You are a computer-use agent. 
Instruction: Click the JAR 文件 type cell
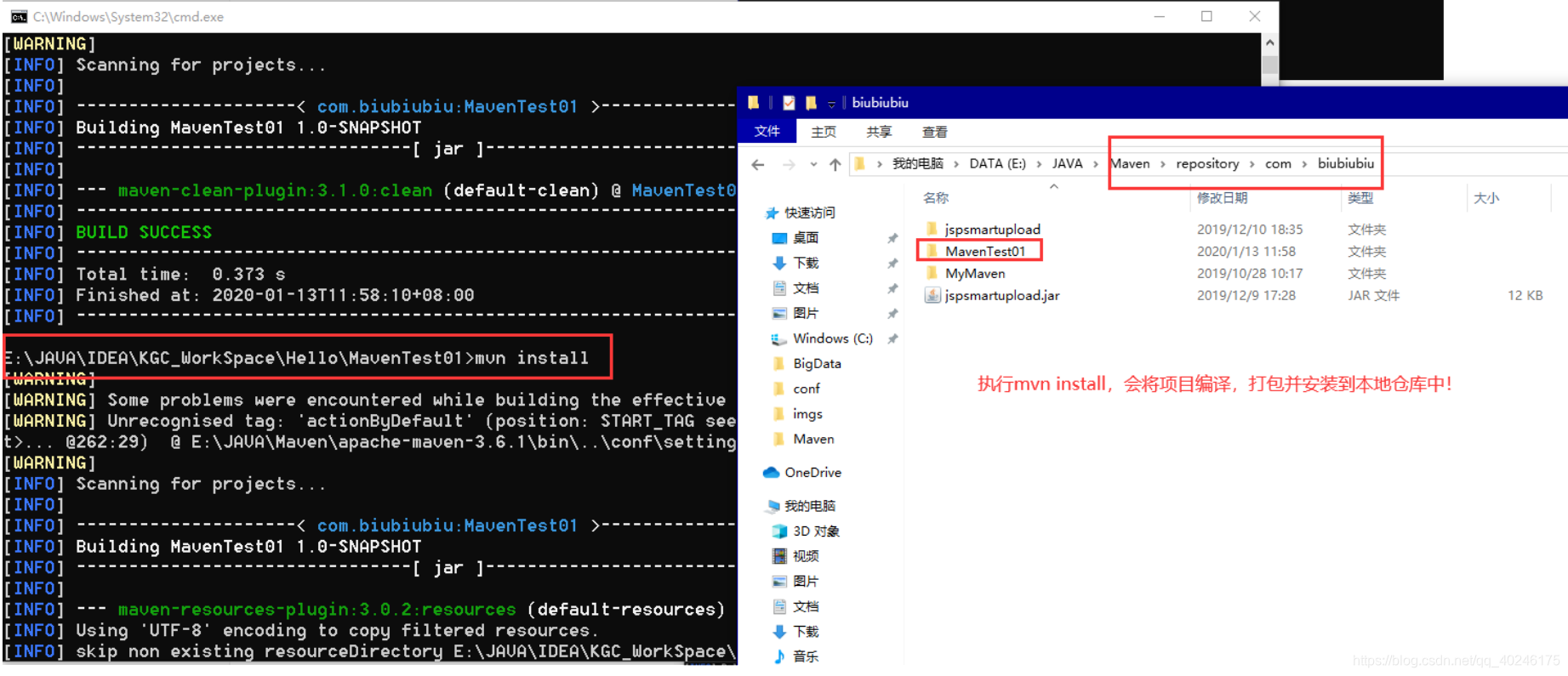click(1373, 295)
